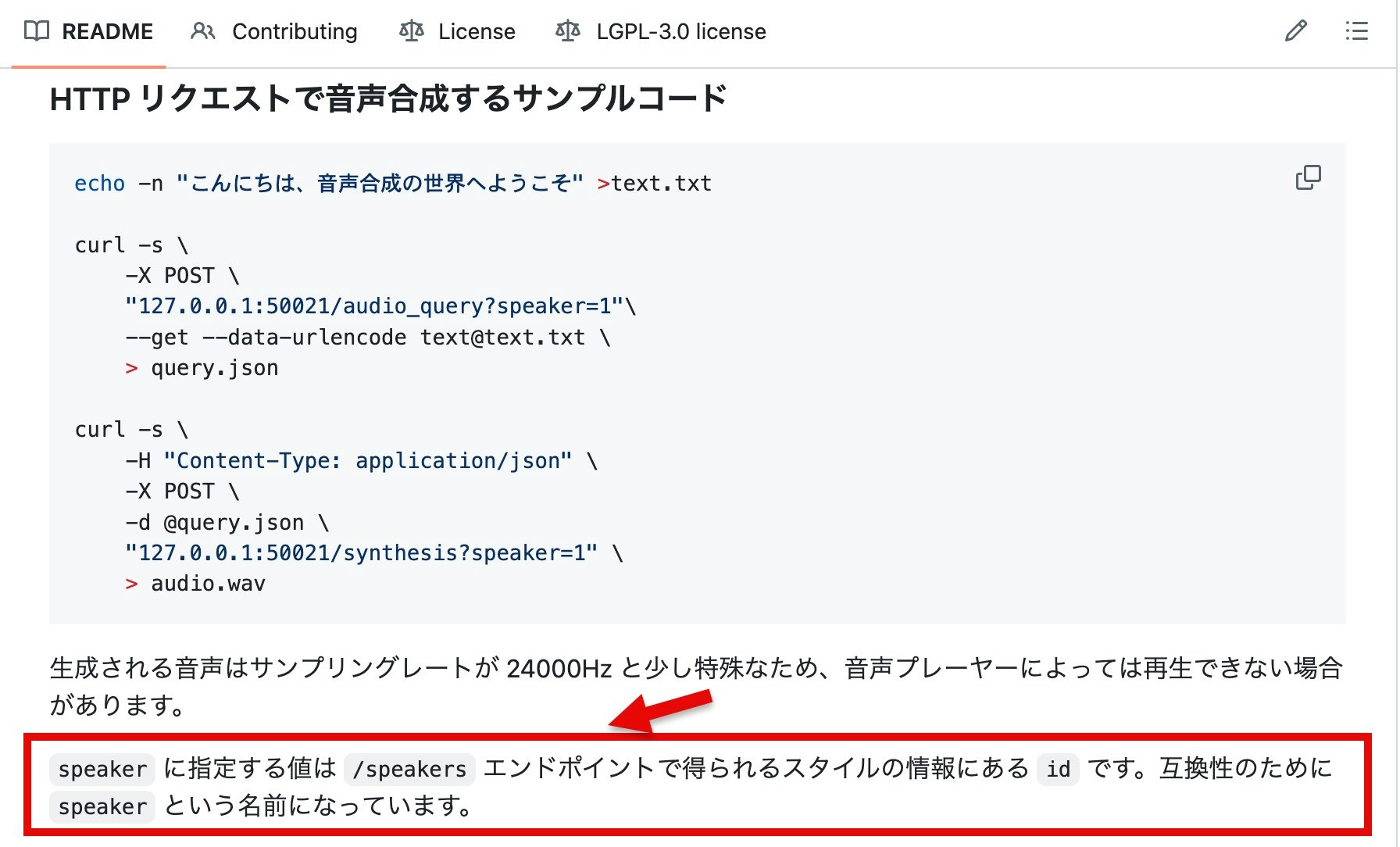Click the /speakers inline code
Image resolution: width=1400 pixels, height=847 pixels.
point(409,769)
